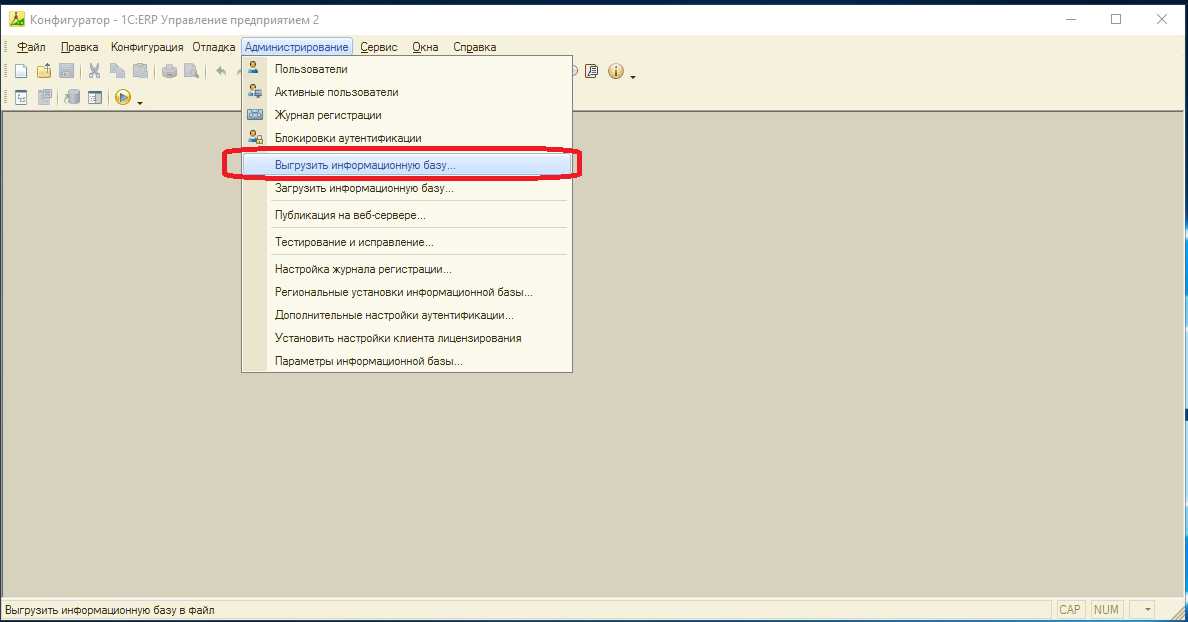Expand dropdown arrow next to info icon

633,76
